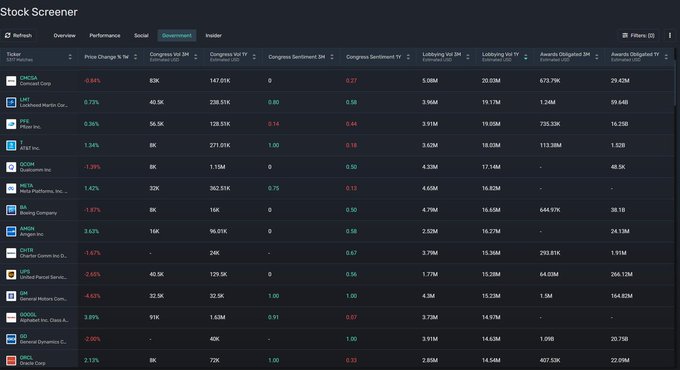Open the Insider tab
This screenshot has width=680, height=370.
[213, 36]
